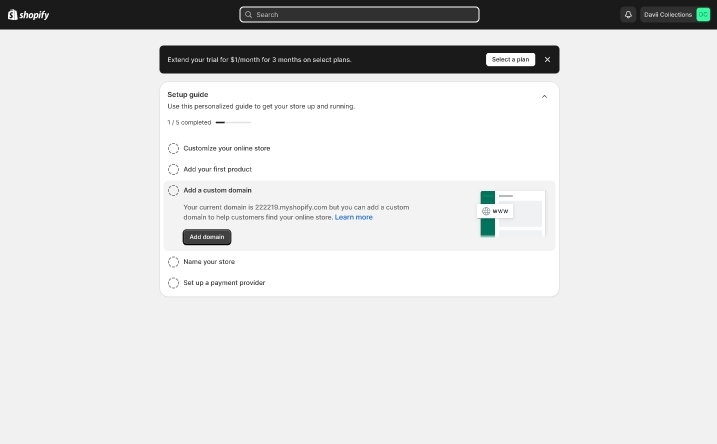Toggle the Set up payment provider circle
The image size is (717, 444).
pos(173,283)
